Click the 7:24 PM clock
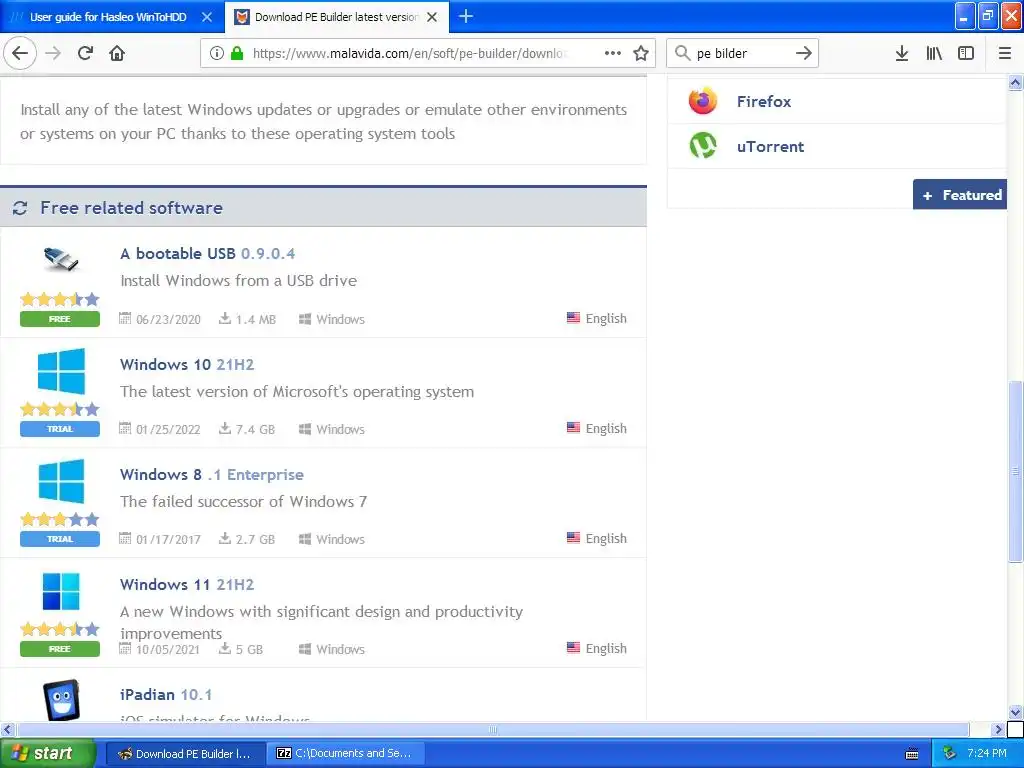1024x768 pixels. (x=987, y=754)
